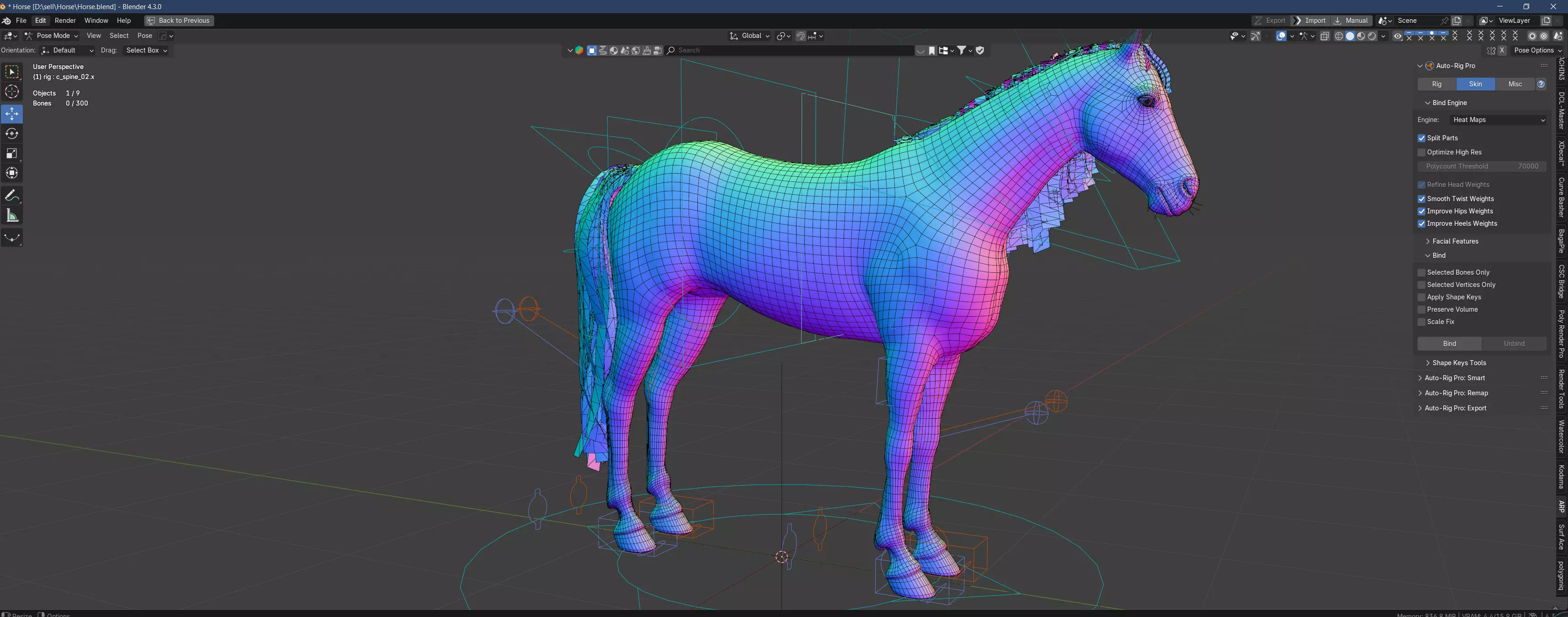Screen dimensions: 1568x617
Task: Uncheck Split Parts checkbox
Action: tap(1421, 138)
